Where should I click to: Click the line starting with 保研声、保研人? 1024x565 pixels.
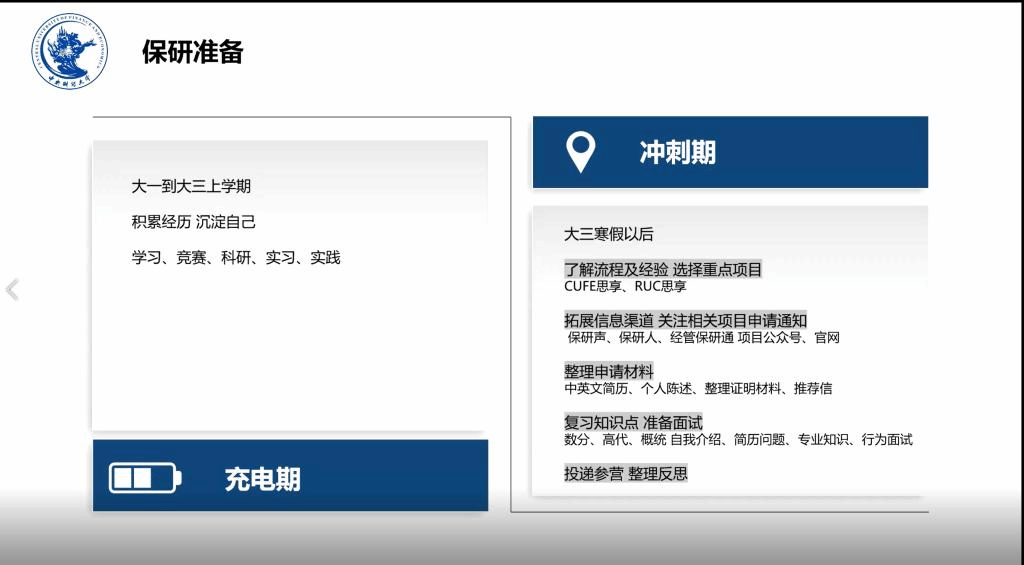pos(703,337)
